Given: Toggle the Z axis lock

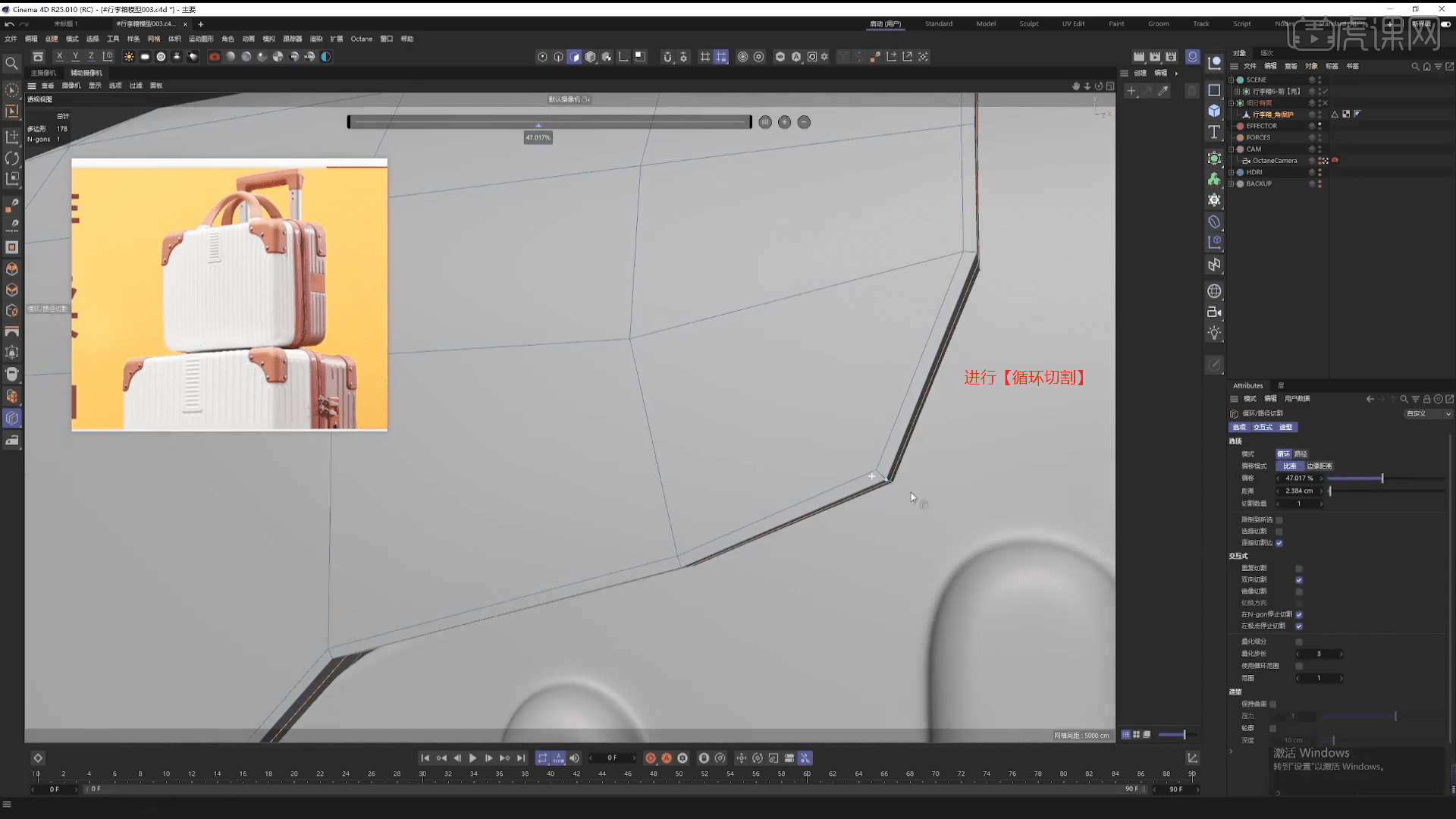Looking at the screenshot, I should click(91, 57).
